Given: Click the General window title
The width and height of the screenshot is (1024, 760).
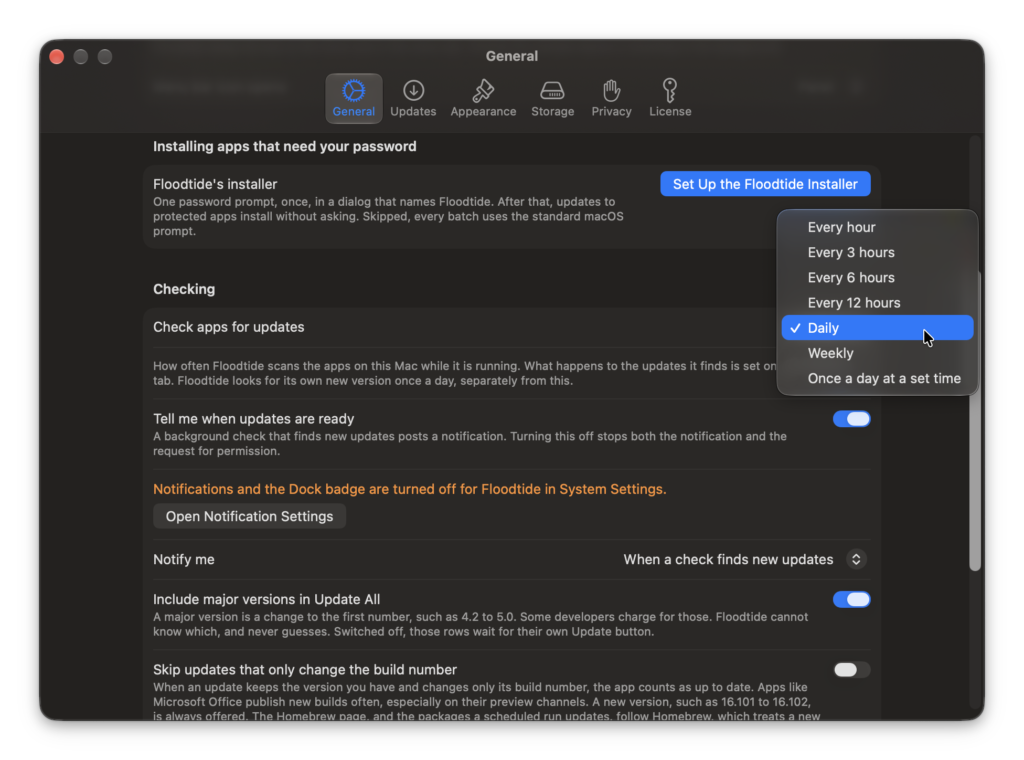Looking at the screenshot, I should pyautogui.click(x=511, y=56).
